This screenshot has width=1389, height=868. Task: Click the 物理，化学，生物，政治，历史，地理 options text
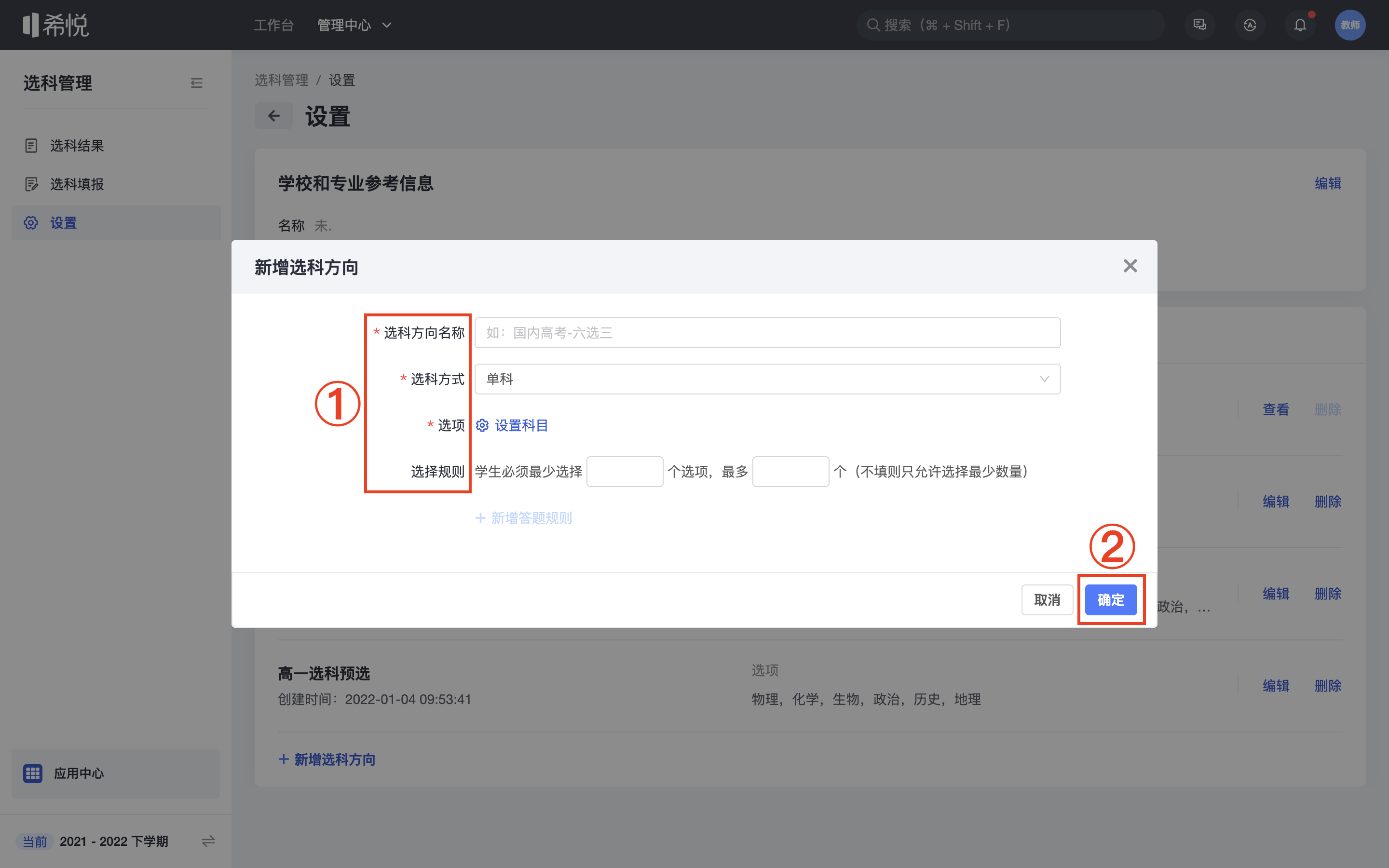[x=867, y=700]
